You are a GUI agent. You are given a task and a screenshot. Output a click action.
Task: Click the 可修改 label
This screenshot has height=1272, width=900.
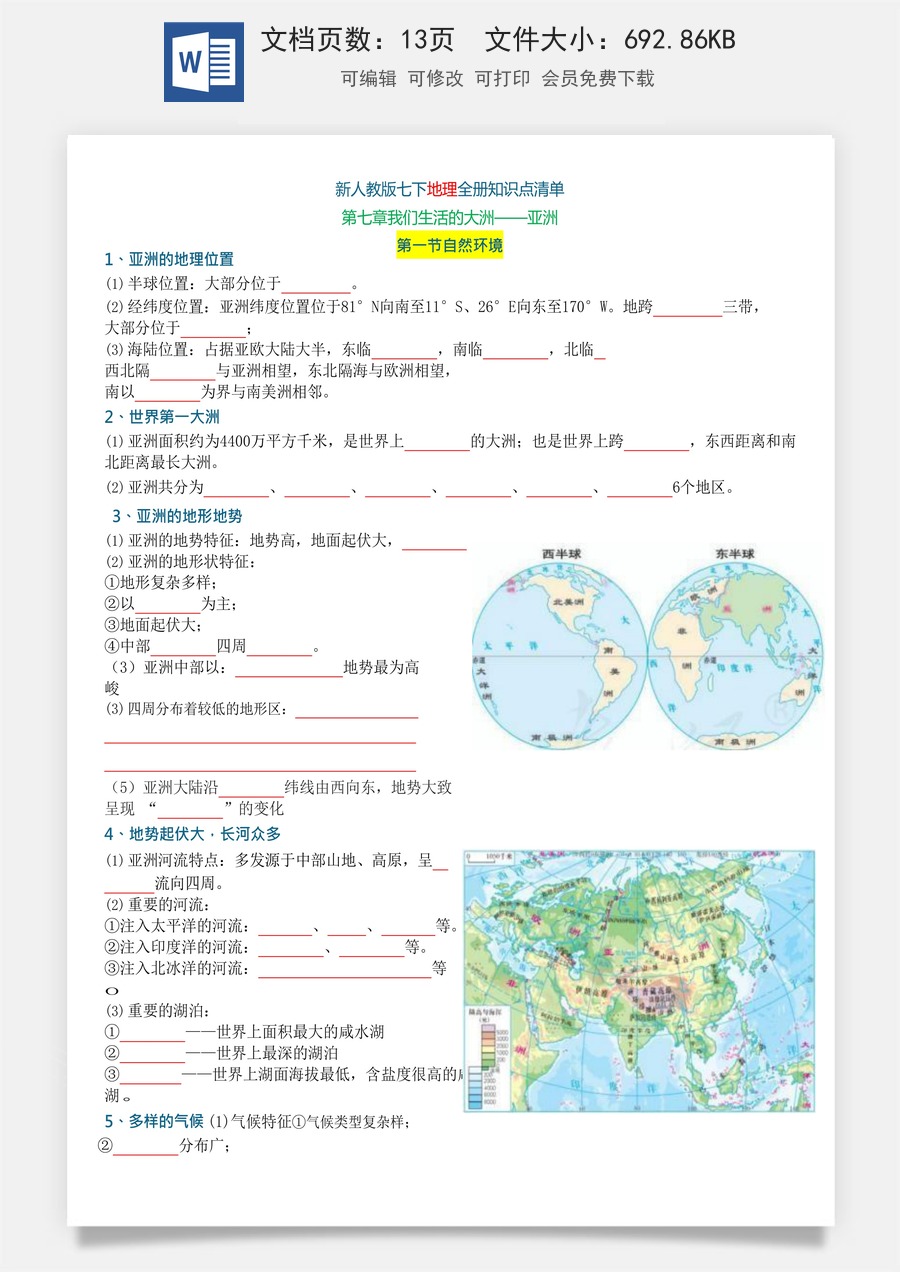(436, 79)
